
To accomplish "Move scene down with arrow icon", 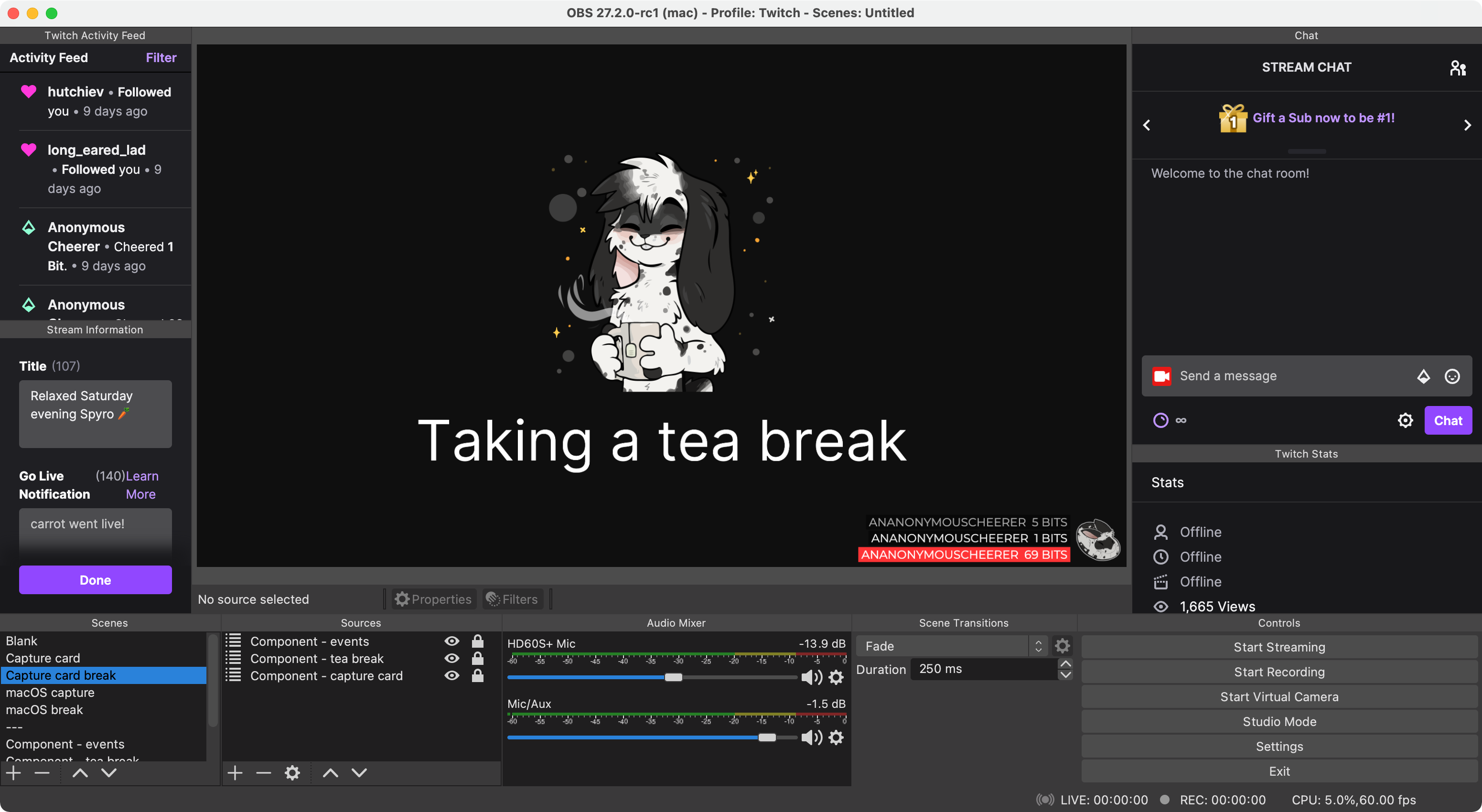I will 109,773.
